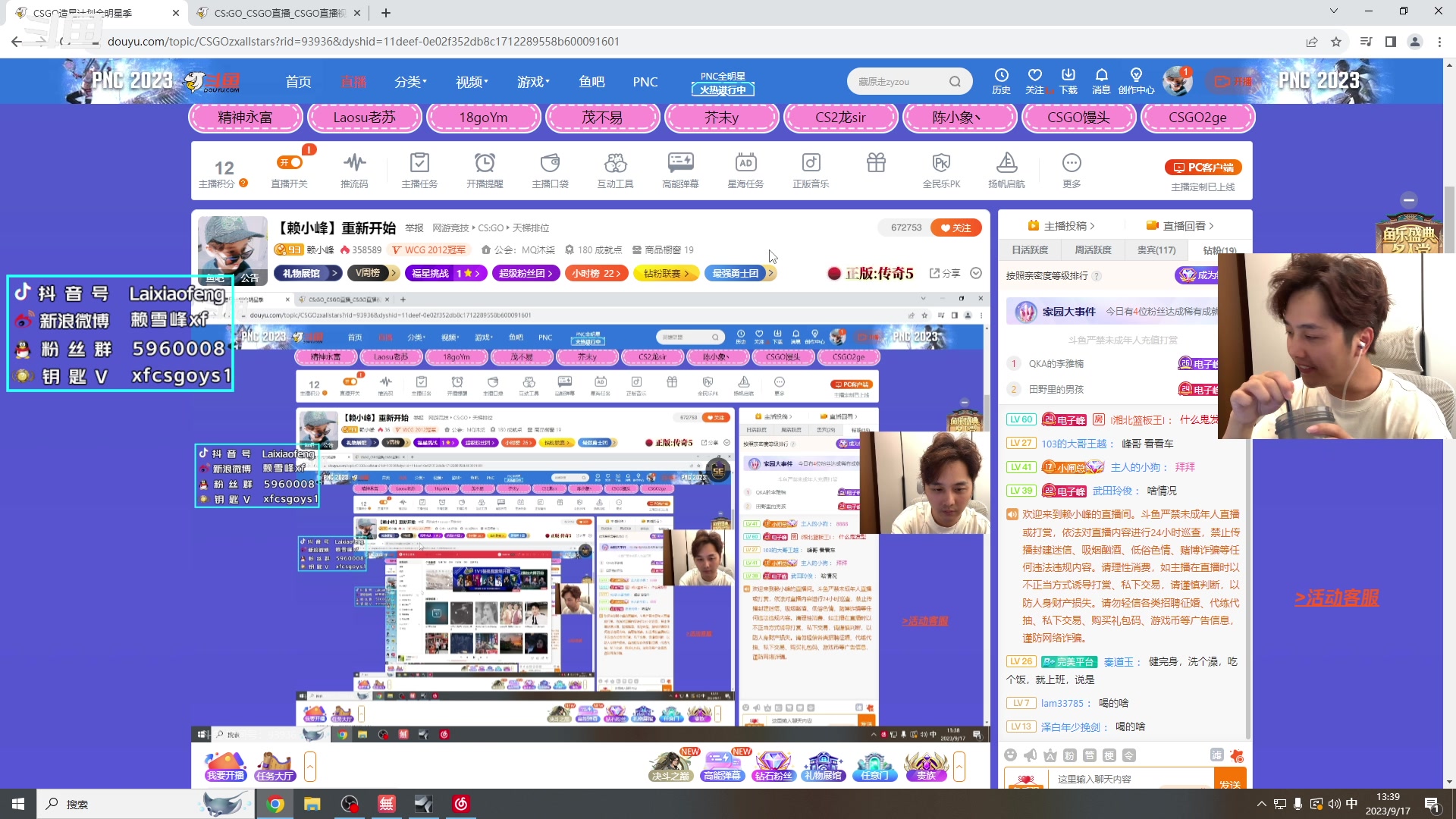Click the PC客户端 button
Screen dimensions: 1456x819
pyautogui.click(x=1203, y=168)
